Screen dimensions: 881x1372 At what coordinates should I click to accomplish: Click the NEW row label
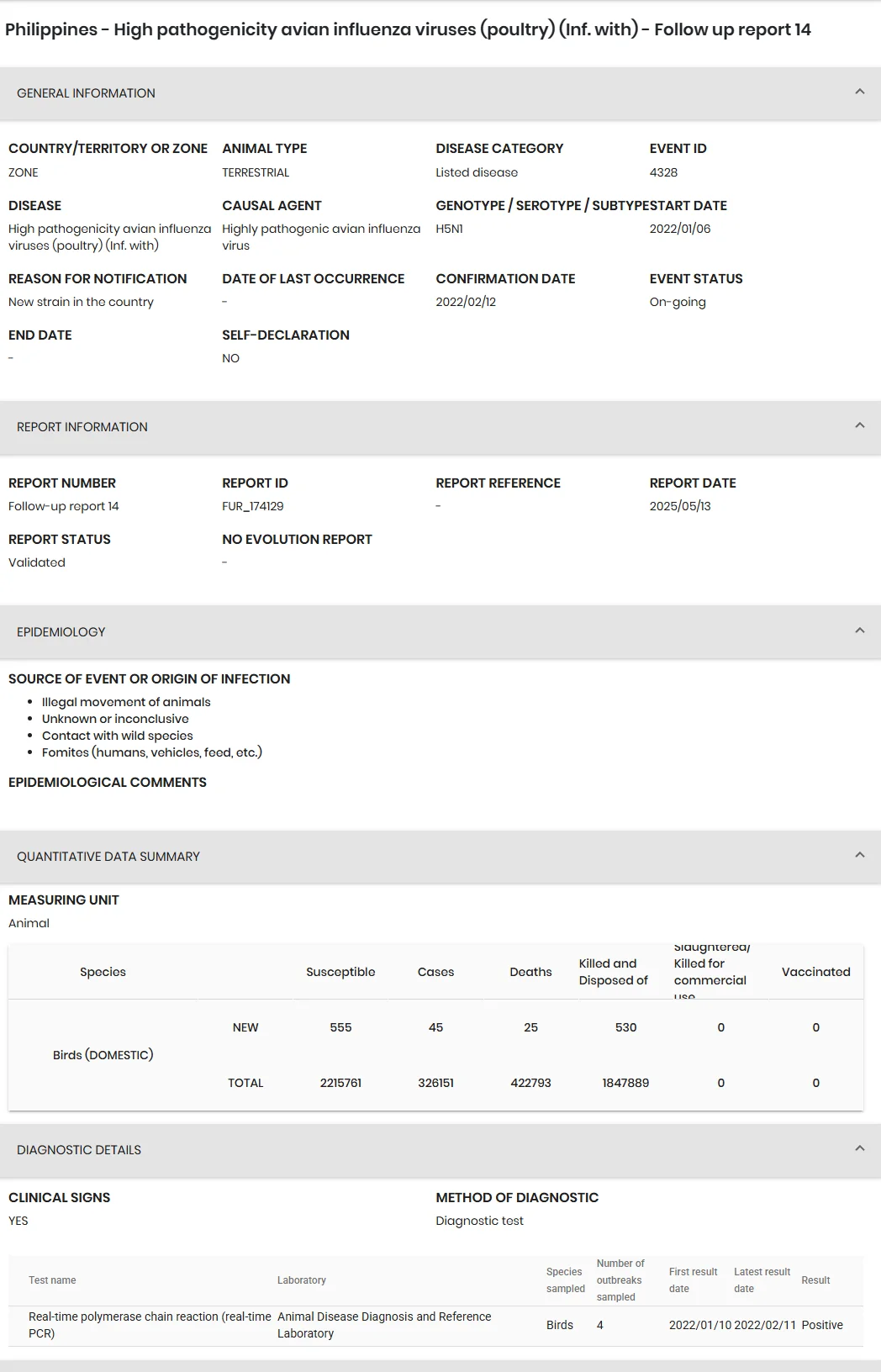[x=245, y=1027]
